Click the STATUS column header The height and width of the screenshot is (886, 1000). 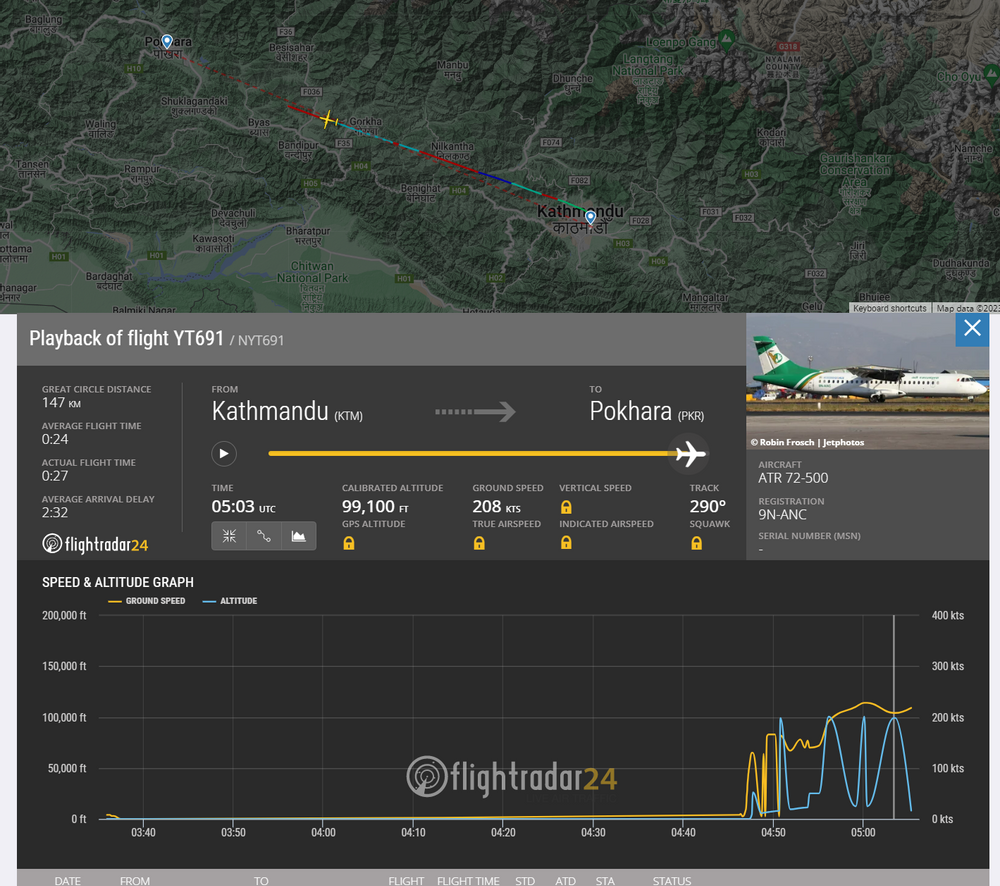[672, 880]
